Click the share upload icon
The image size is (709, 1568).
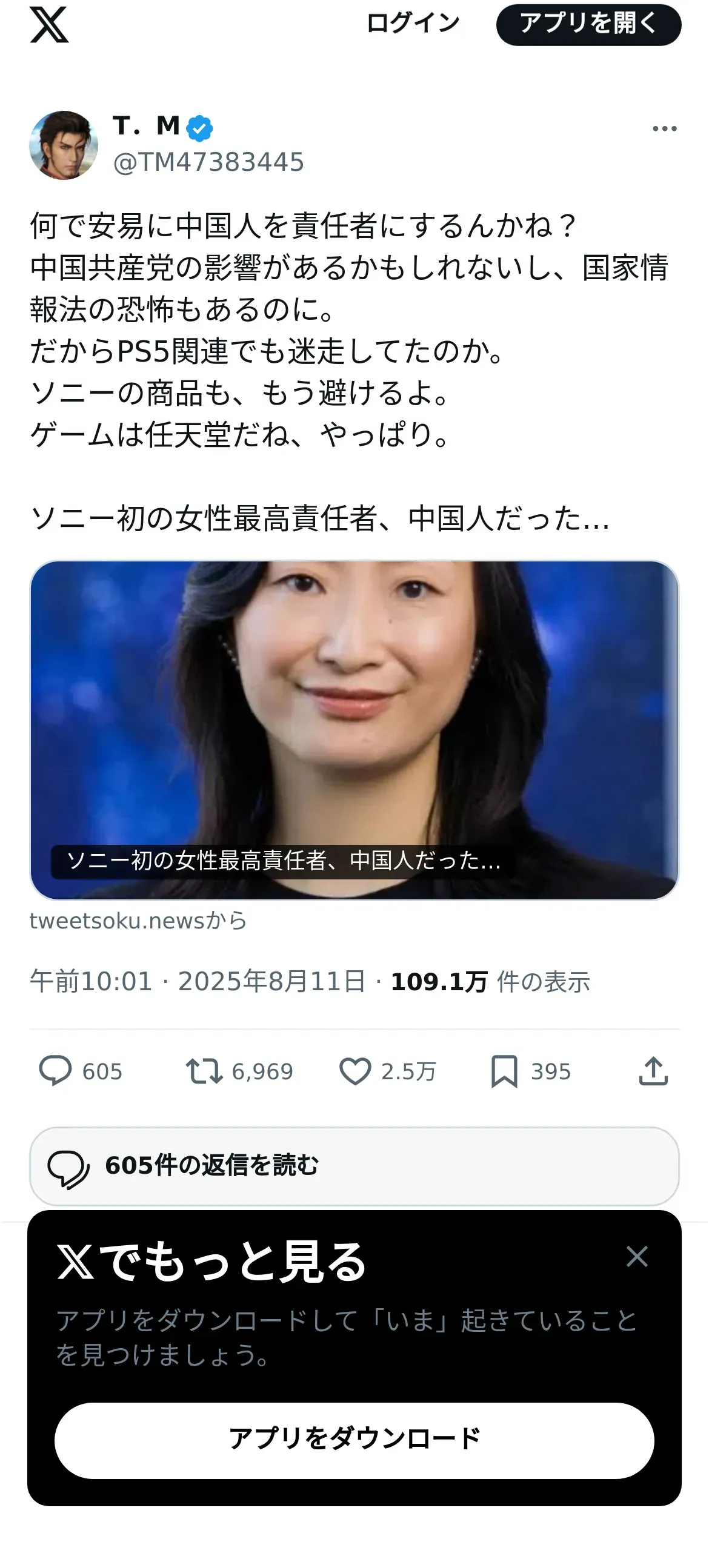click(x=654, y=1071)
